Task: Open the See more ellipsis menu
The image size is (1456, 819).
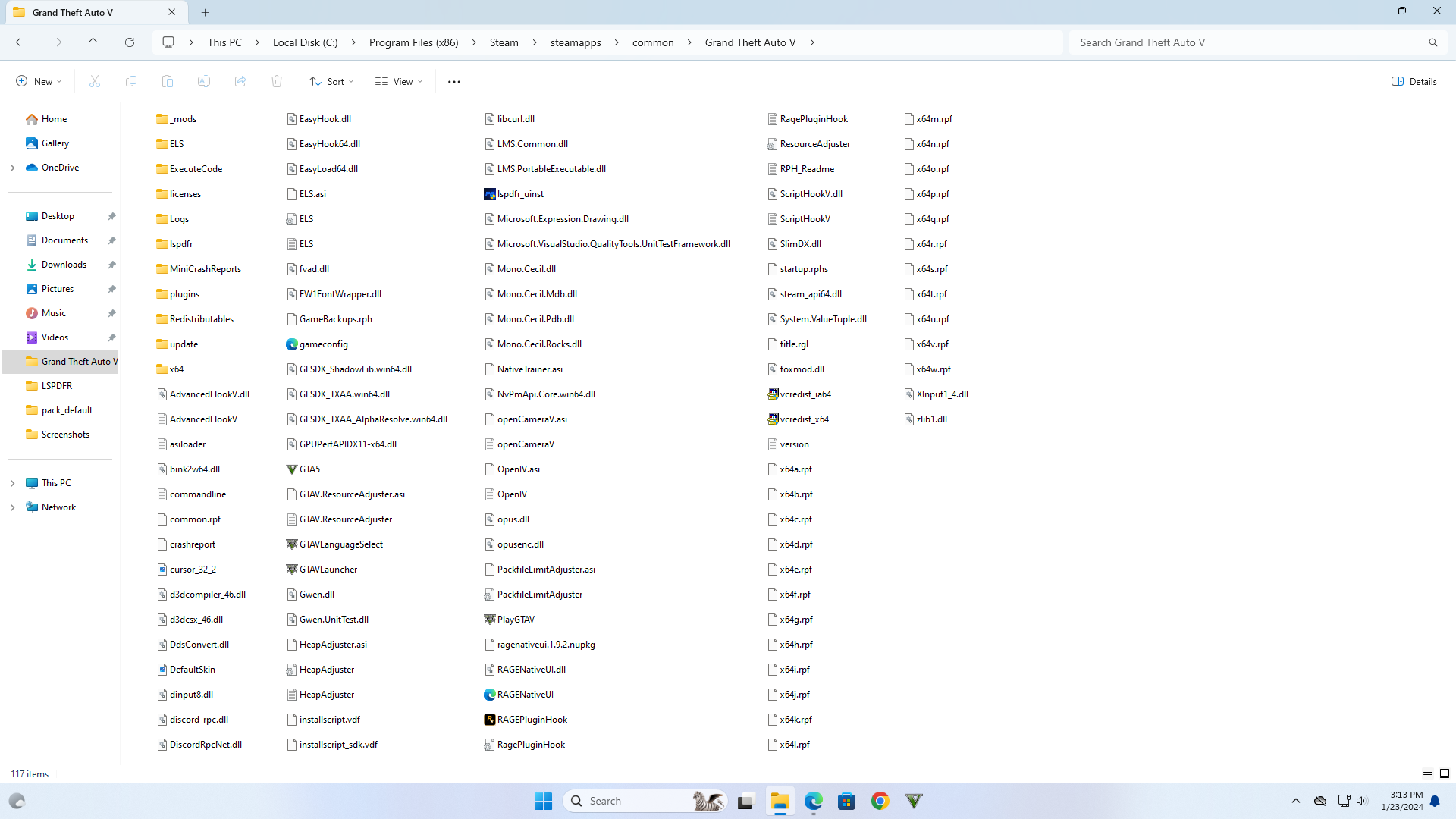Action: click(454, 81)
